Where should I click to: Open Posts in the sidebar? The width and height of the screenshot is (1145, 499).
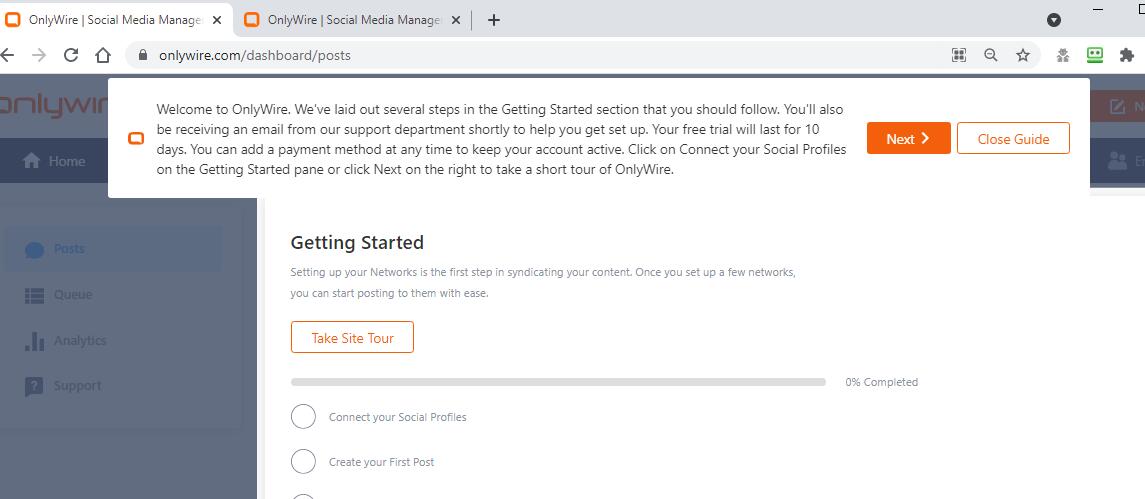coord(113,249)
